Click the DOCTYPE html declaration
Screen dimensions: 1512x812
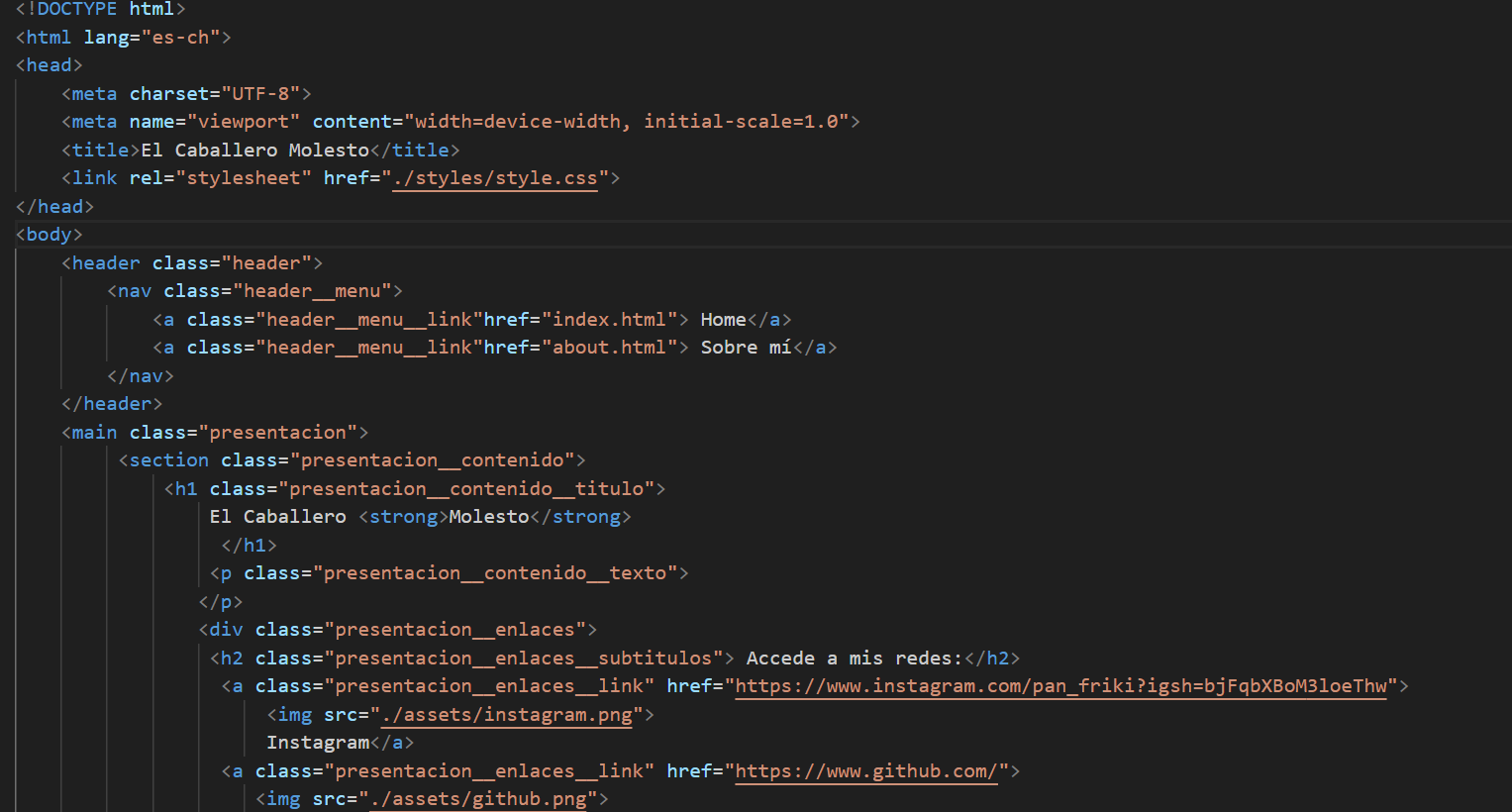pyautogui.click(x=100, y=9)
